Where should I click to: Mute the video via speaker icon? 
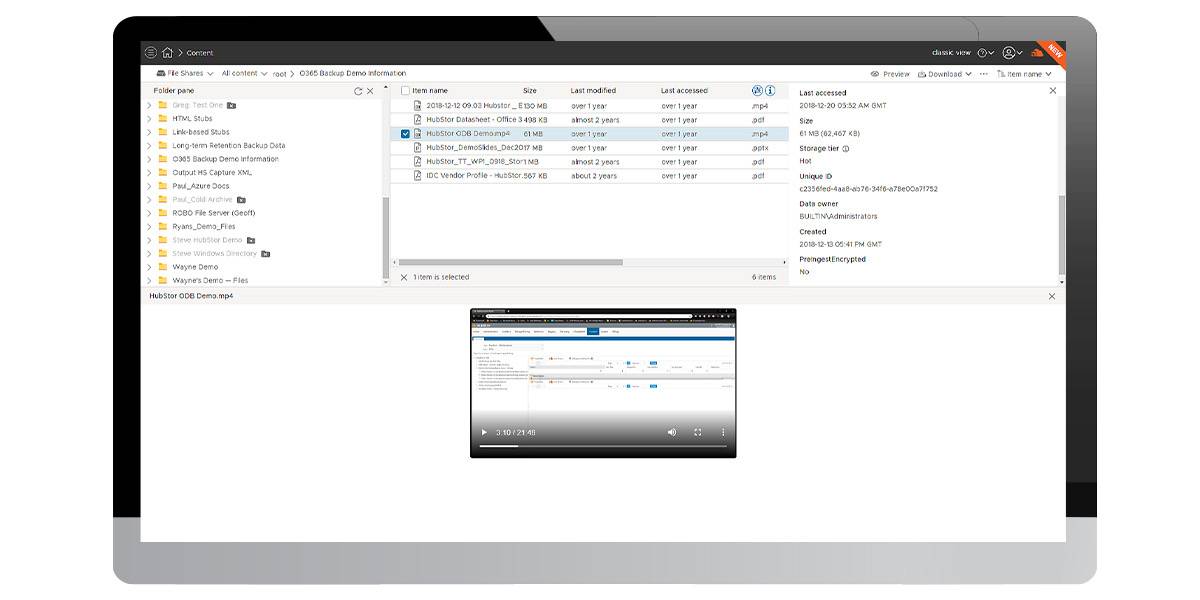(x=672, y=432)
